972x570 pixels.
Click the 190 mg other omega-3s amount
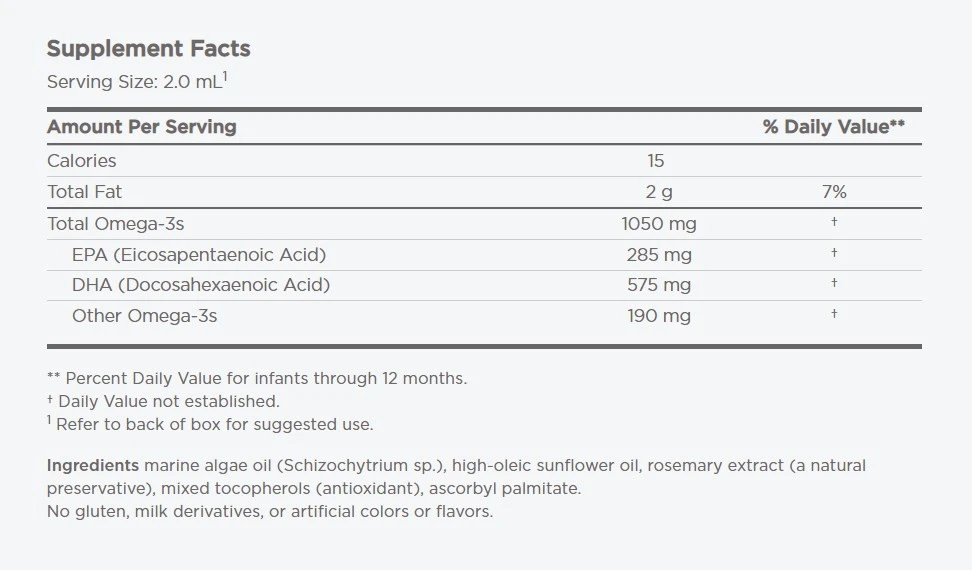coord(659,316)
